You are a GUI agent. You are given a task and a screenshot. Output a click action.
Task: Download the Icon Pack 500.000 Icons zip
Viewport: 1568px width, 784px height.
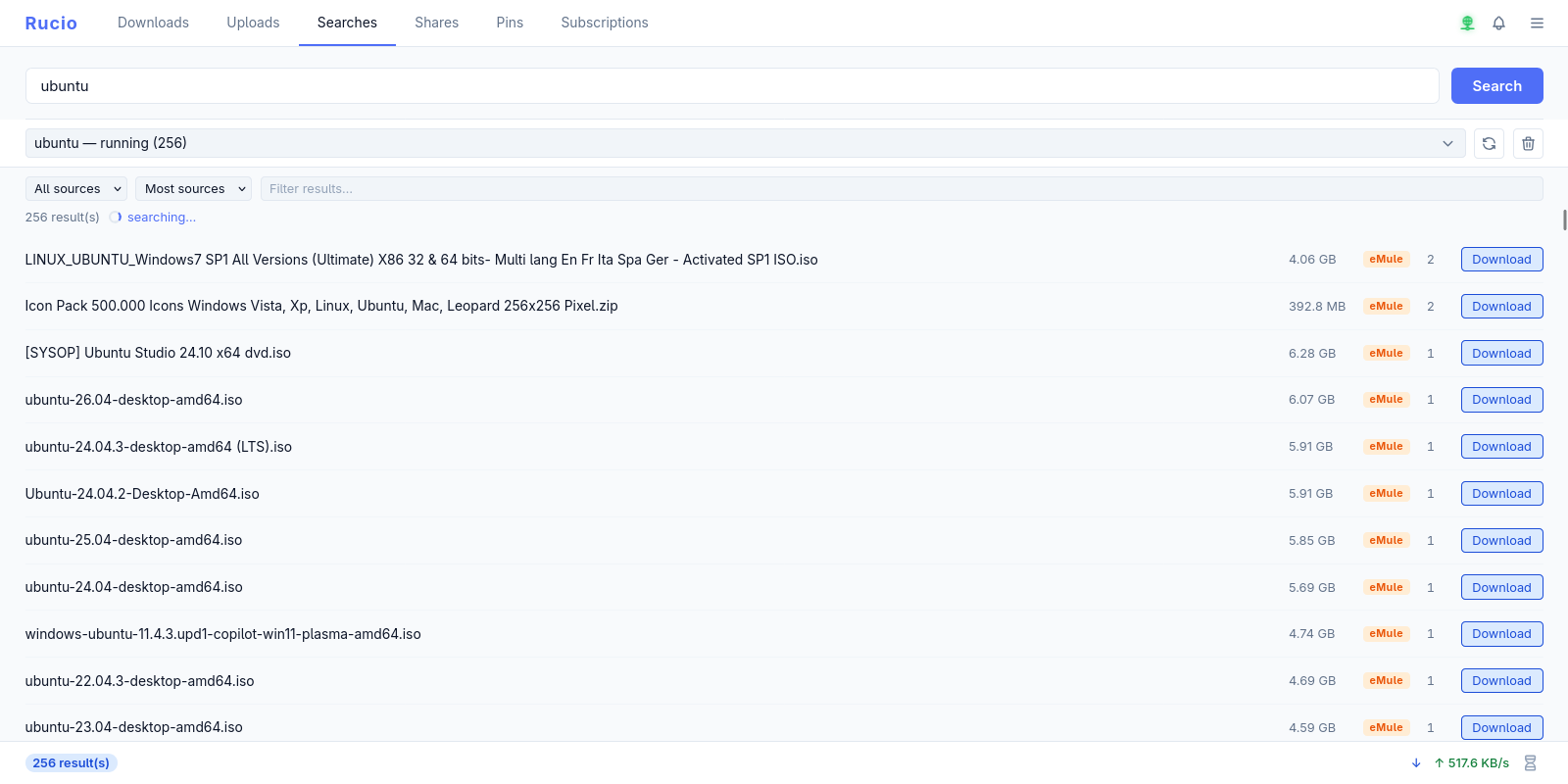point(1501,307)
